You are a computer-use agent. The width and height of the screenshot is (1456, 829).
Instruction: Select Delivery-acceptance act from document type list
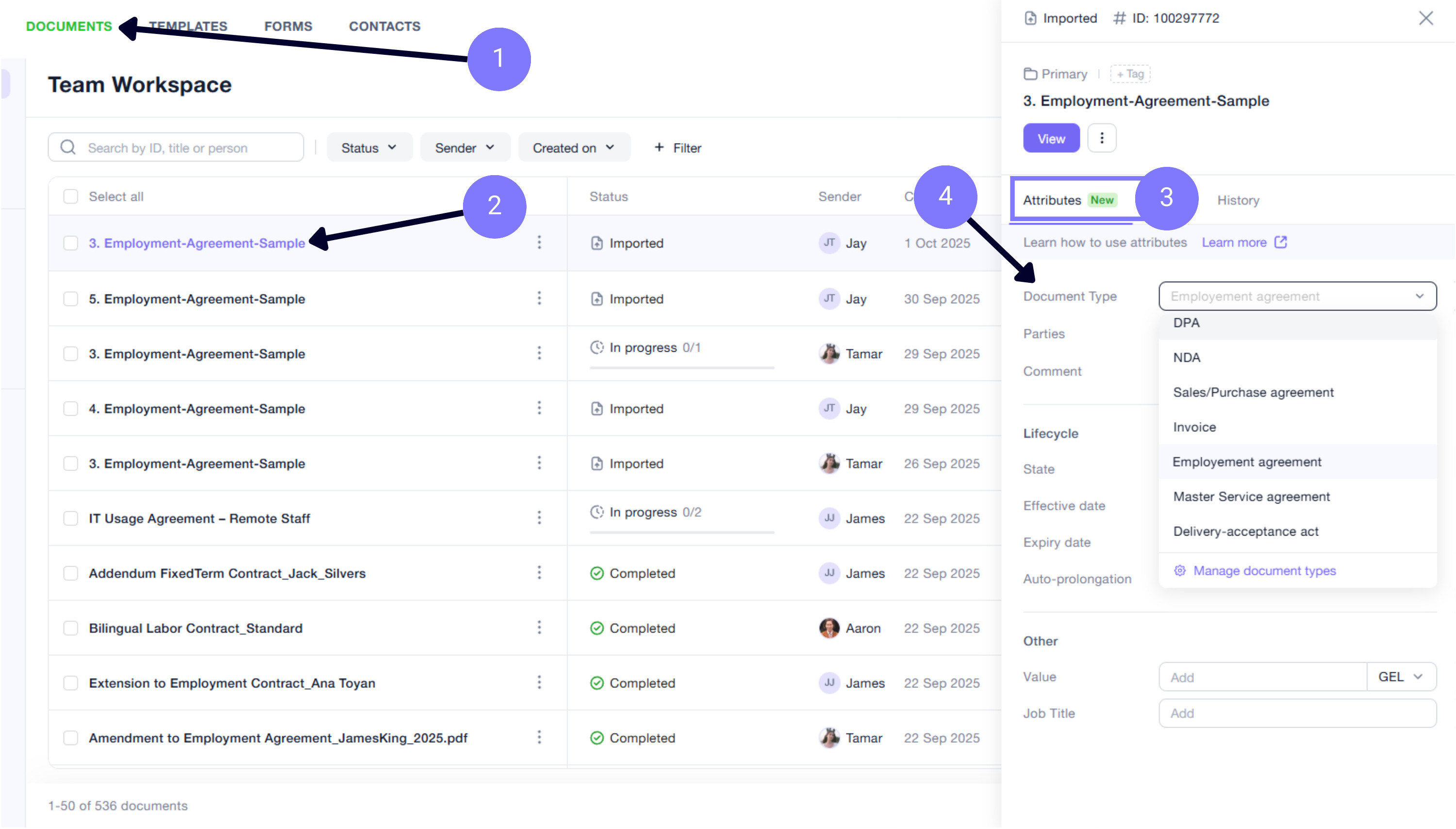click(1297, 531)
